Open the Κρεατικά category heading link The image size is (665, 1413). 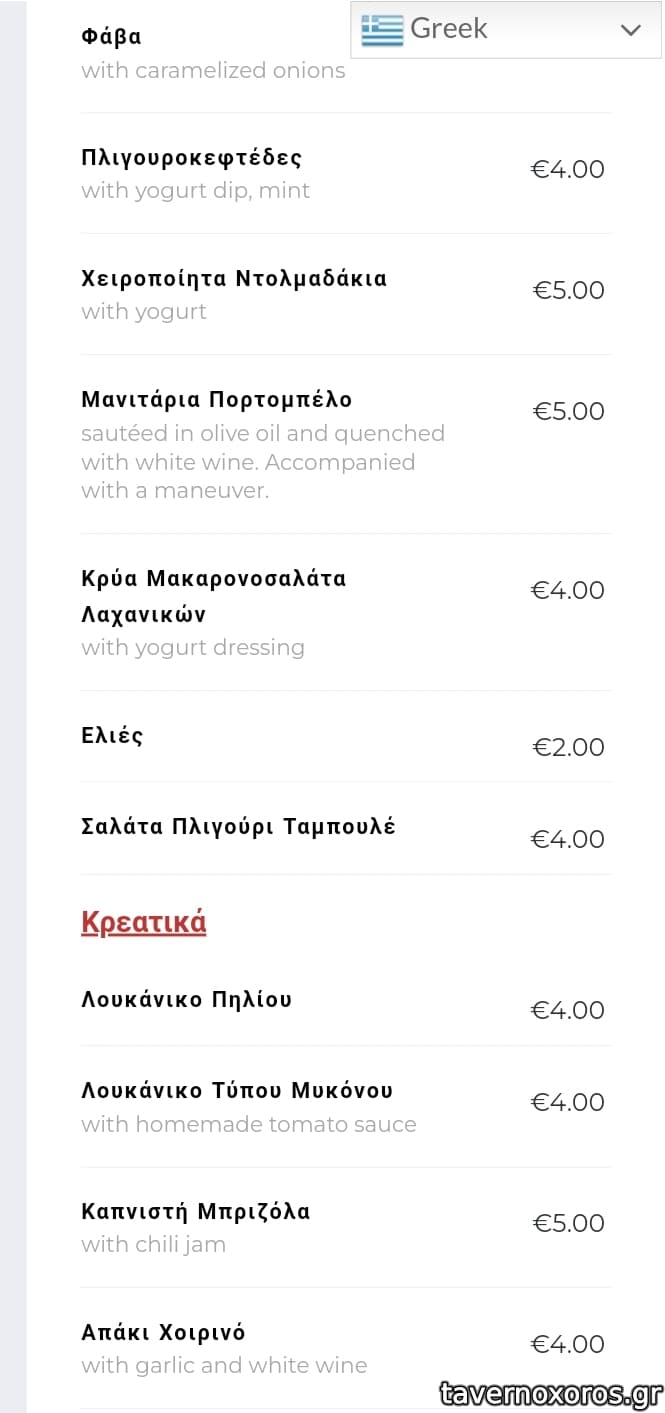pyautogui.click(x=143, y=921)
